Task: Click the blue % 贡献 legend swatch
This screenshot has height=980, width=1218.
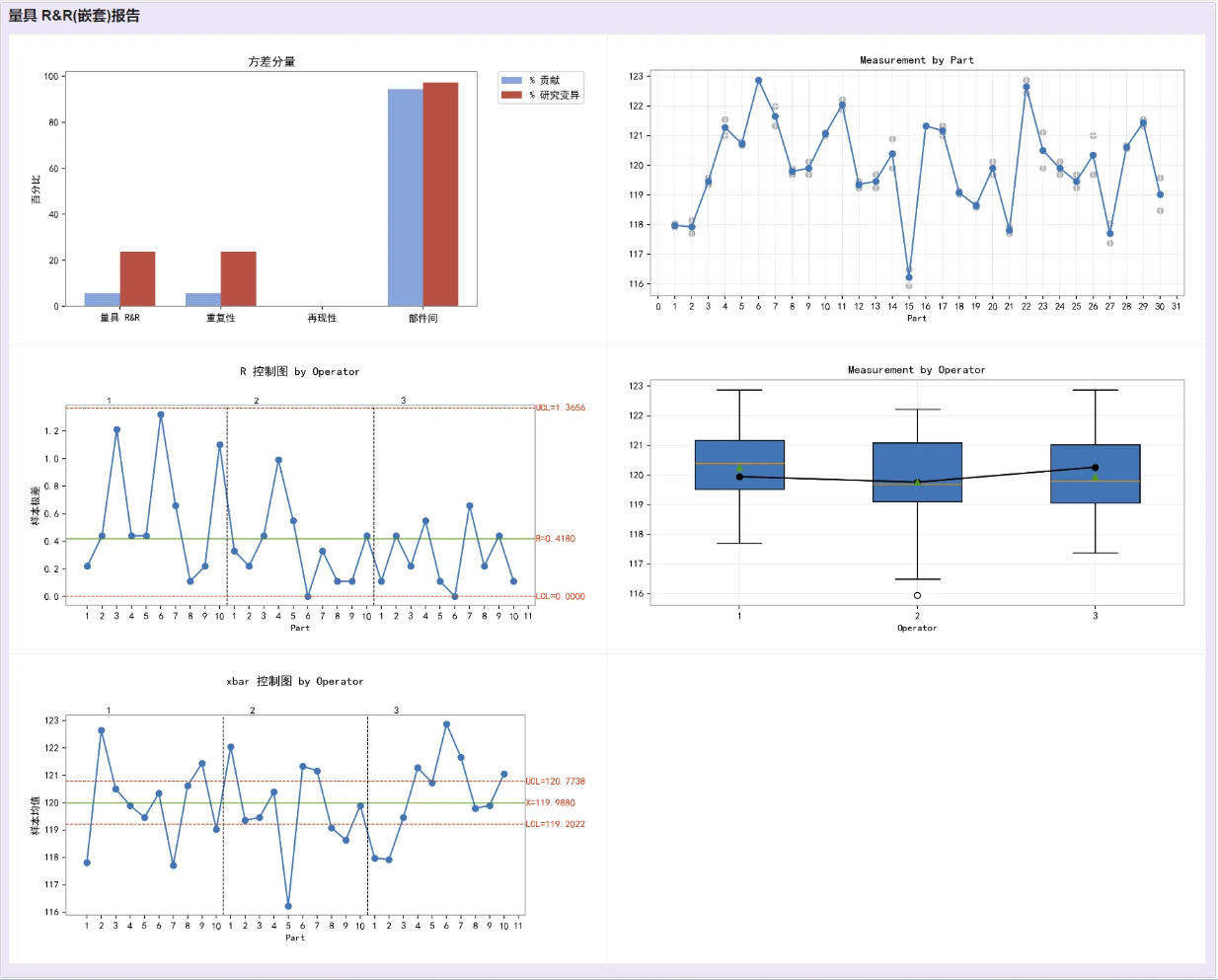Action: (x=511, y=81)
